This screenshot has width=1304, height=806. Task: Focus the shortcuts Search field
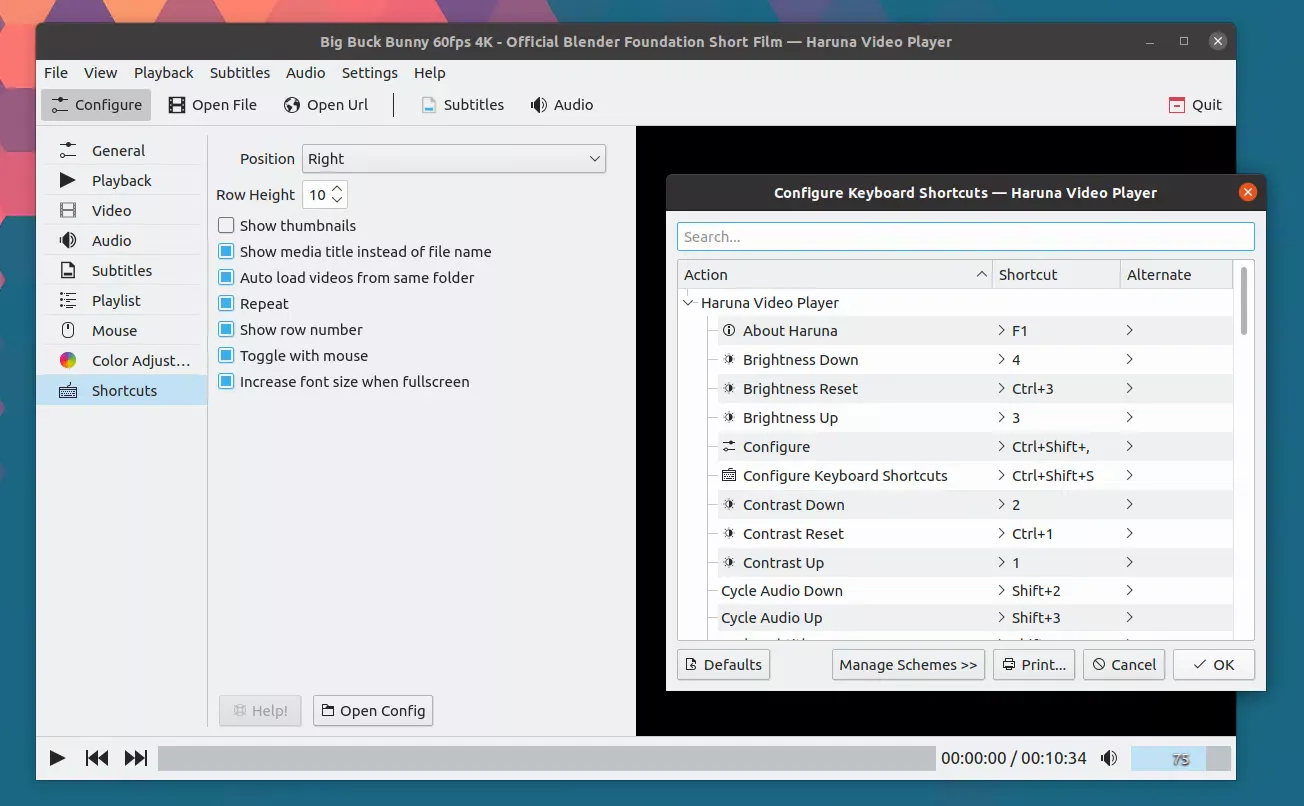965,237
